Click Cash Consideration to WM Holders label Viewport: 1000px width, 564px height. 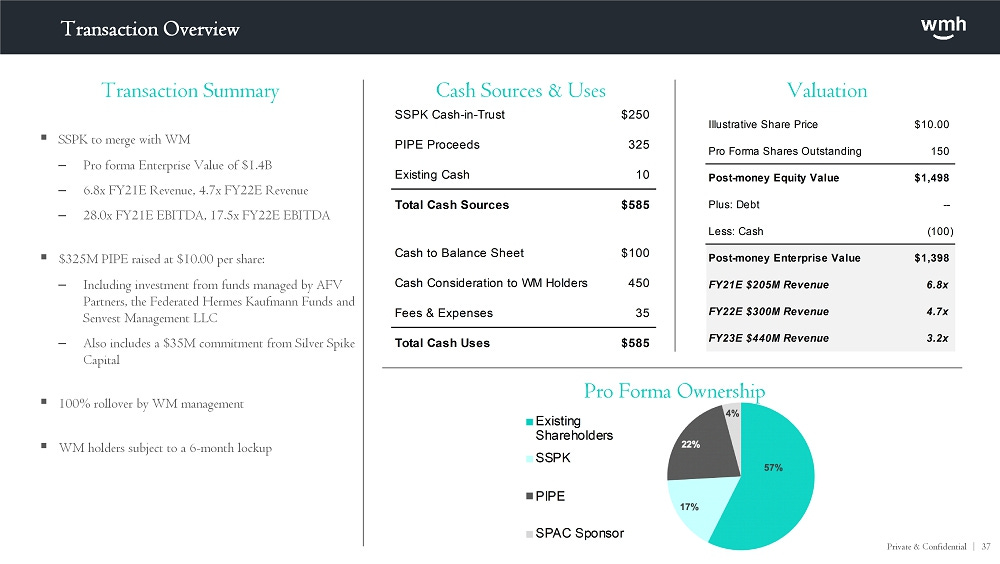click(x=491, y=283)
